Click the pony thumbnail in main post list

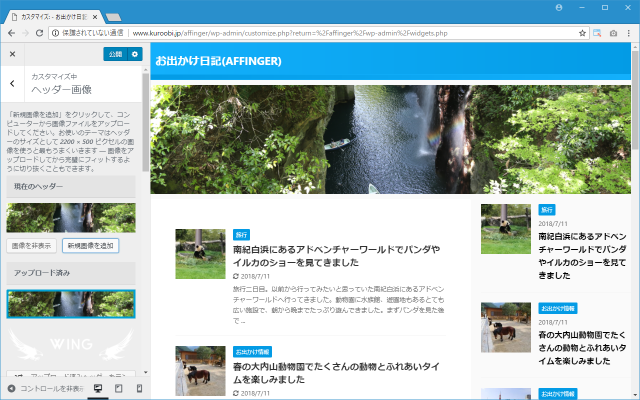(200, 371)
